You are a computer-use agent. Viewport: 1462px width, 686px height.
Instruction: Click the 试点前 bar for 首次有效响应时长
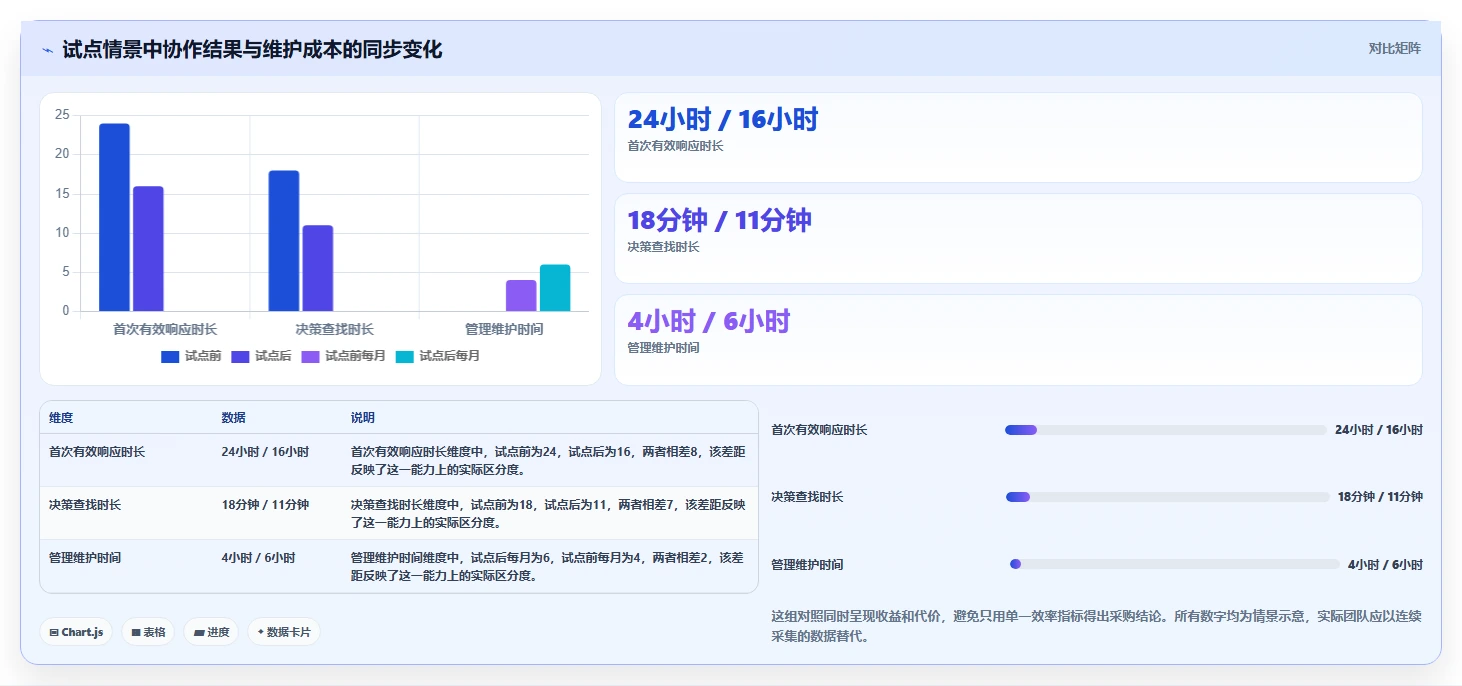pos(114,217)
